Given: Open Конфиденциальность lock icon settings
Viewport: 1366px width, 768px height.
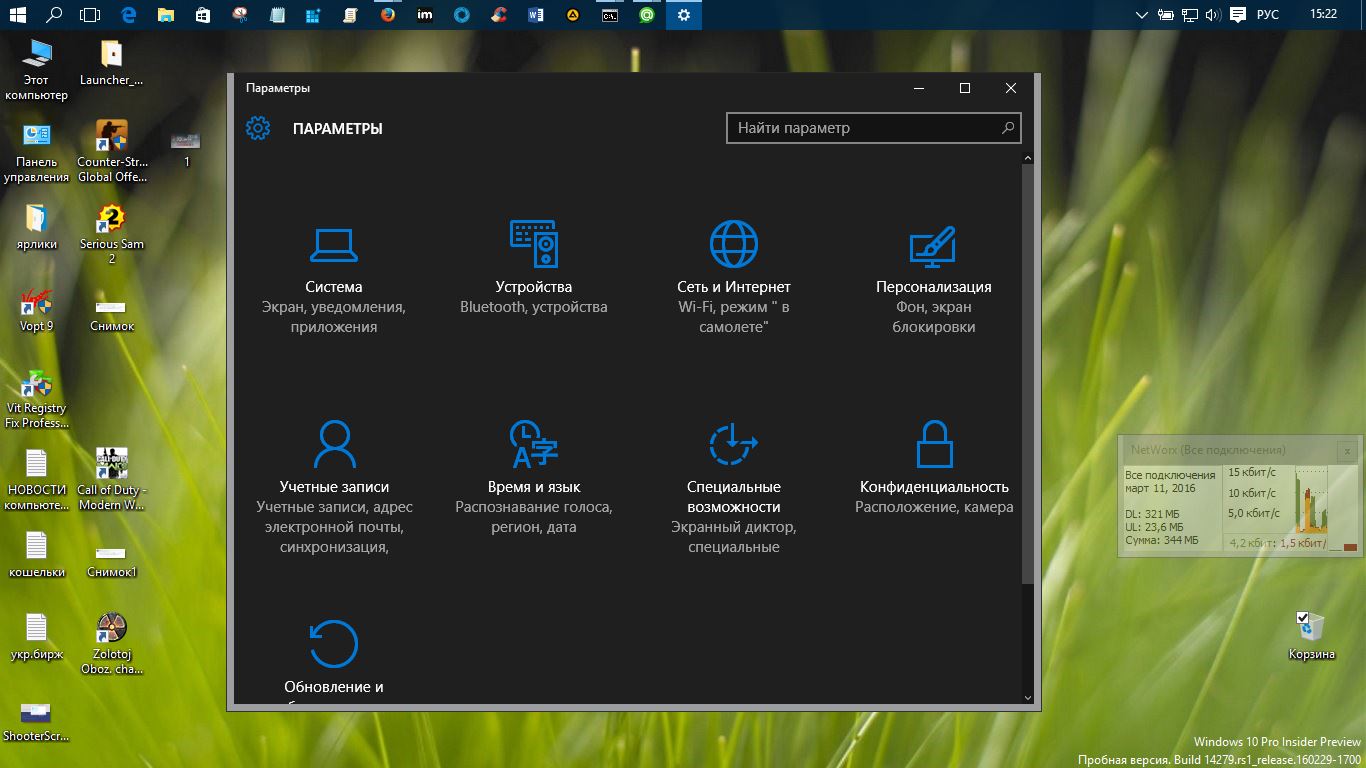Looking at the screenshot, I should click(933, 445).
